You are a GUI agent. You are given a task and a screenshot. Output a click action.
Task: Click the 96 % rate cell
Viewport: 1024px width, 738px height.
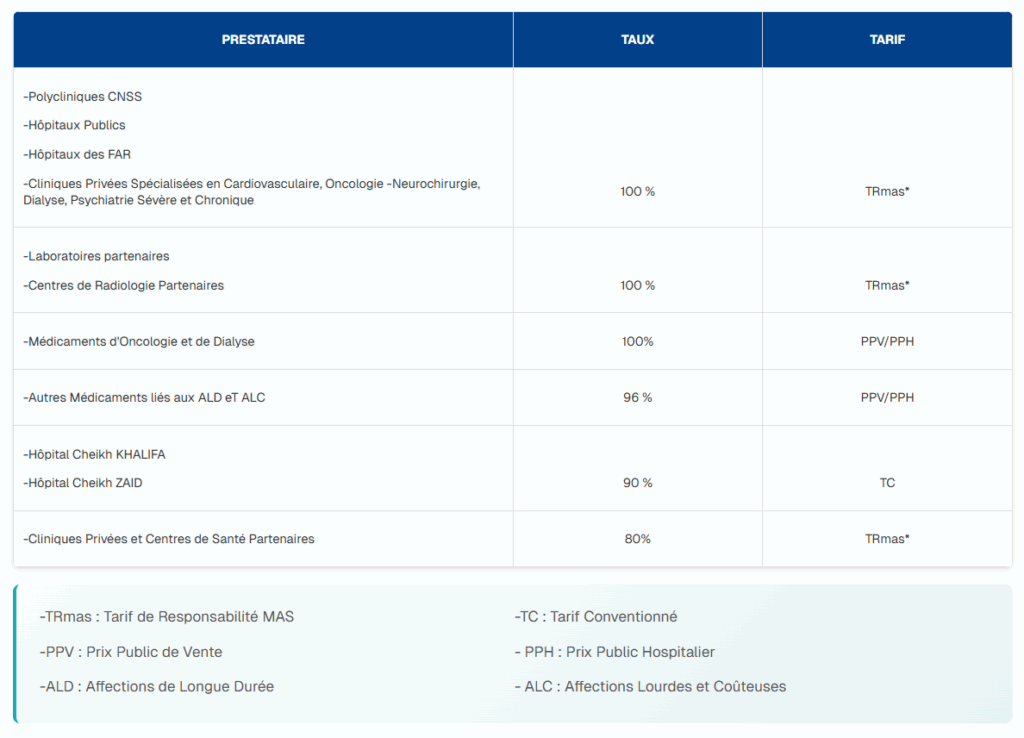pyautogui.click(x=637, y=398)
